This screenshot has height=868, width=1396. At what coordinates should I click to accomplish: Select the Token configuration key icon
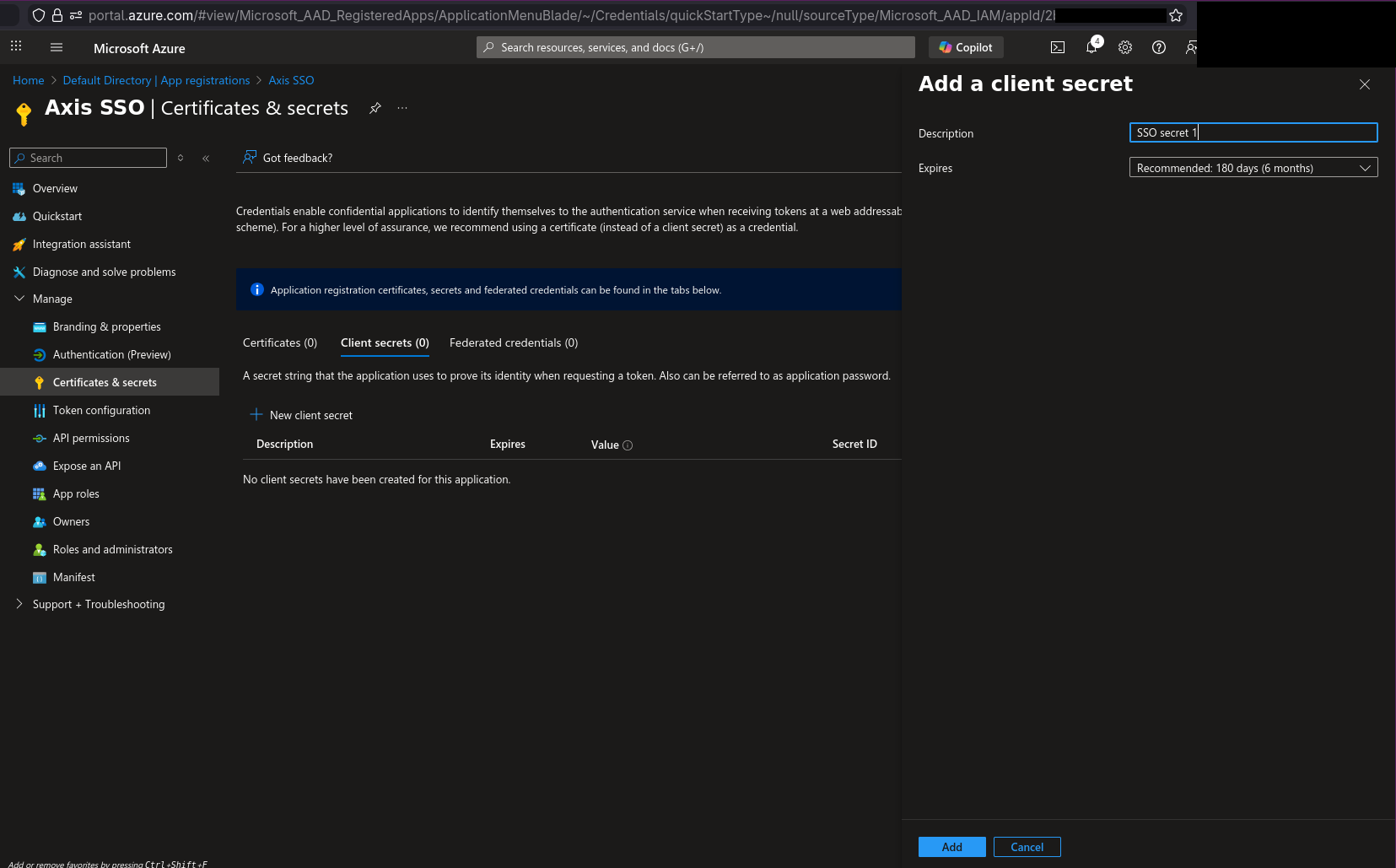[x=40, y=410]
